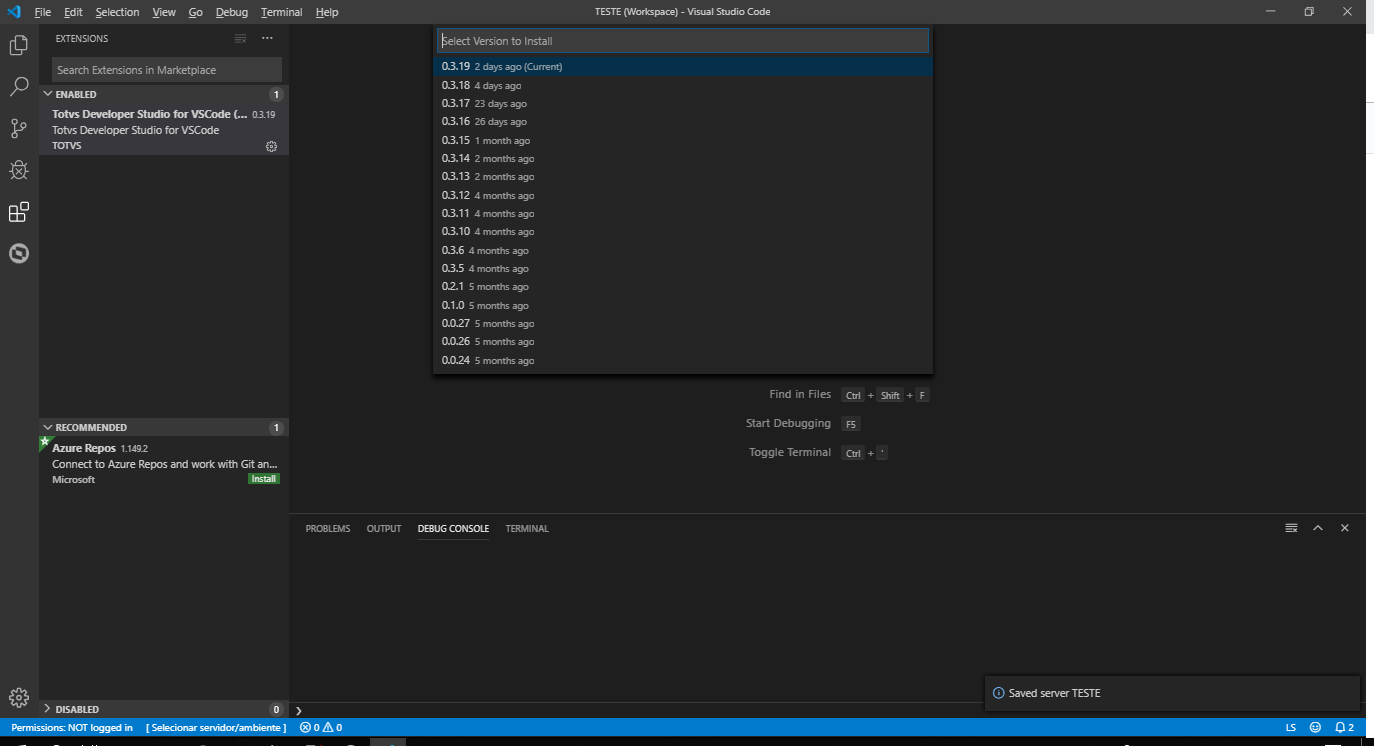Image resolution: width=1374 pixels, height=746 pixels.
Task: Select version 0.3.14 from the list
Action: click(683, 158)
